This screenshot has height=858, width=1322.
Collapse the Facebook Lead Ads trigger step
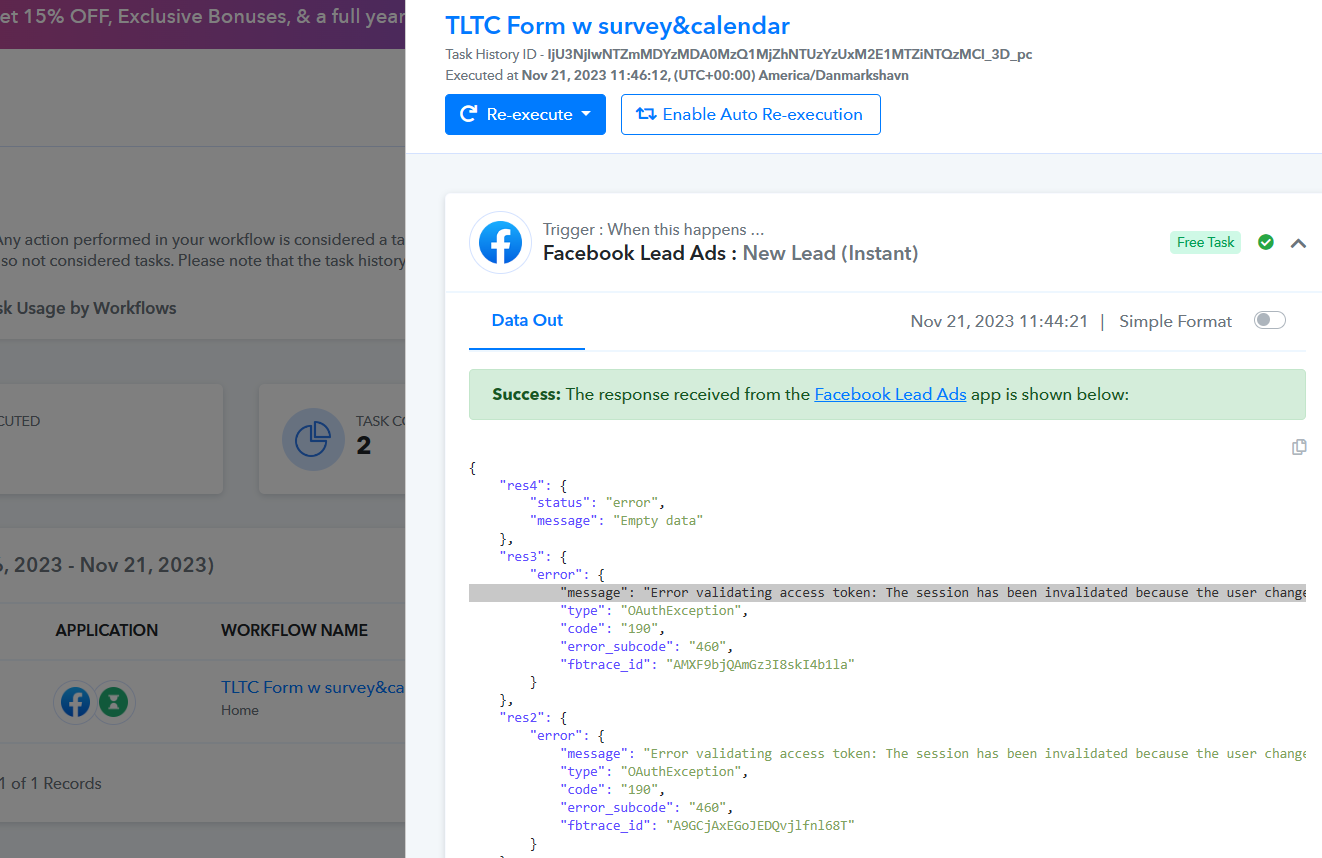point(1298,243)
